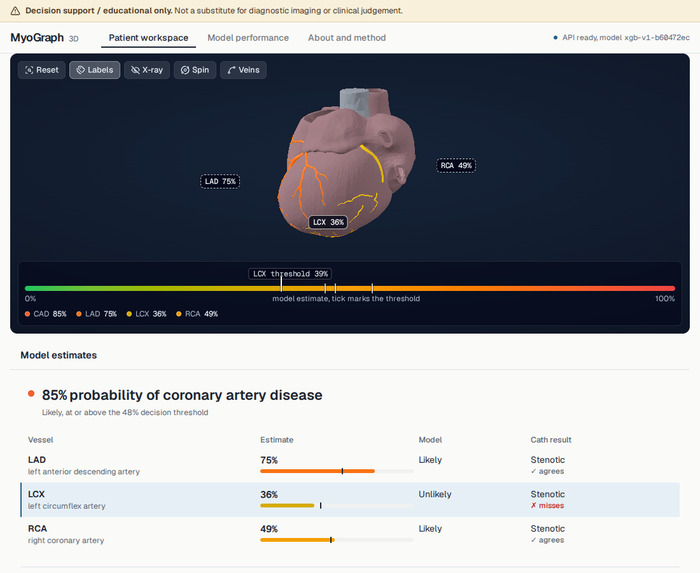This screenshot has width=700, height=573.
Task: Click 'Unlikely' in the LCX row
Action: tap(435, 494)
